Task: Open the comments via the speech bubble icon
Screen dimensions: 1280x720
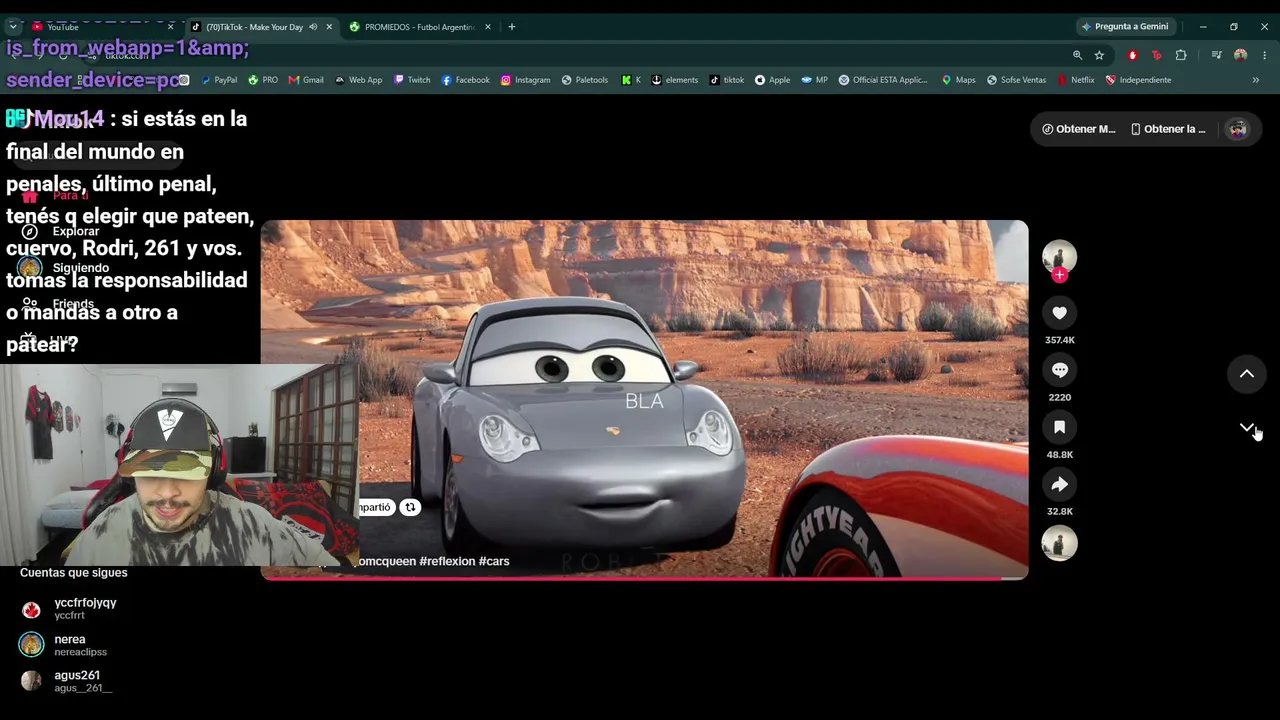Action: coord(1059,370)
